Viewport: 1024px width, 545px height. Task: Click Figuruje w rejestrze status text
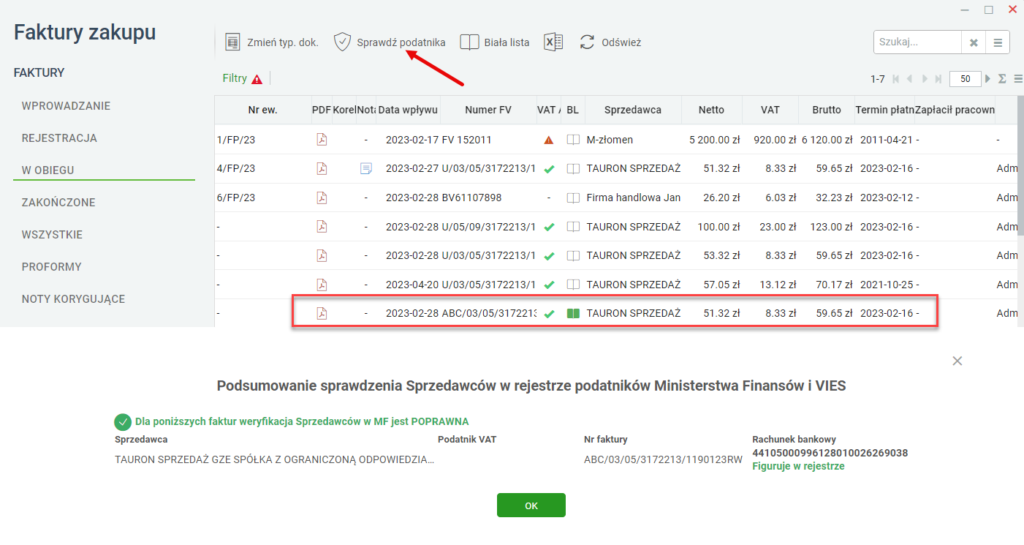pos(798,466)
